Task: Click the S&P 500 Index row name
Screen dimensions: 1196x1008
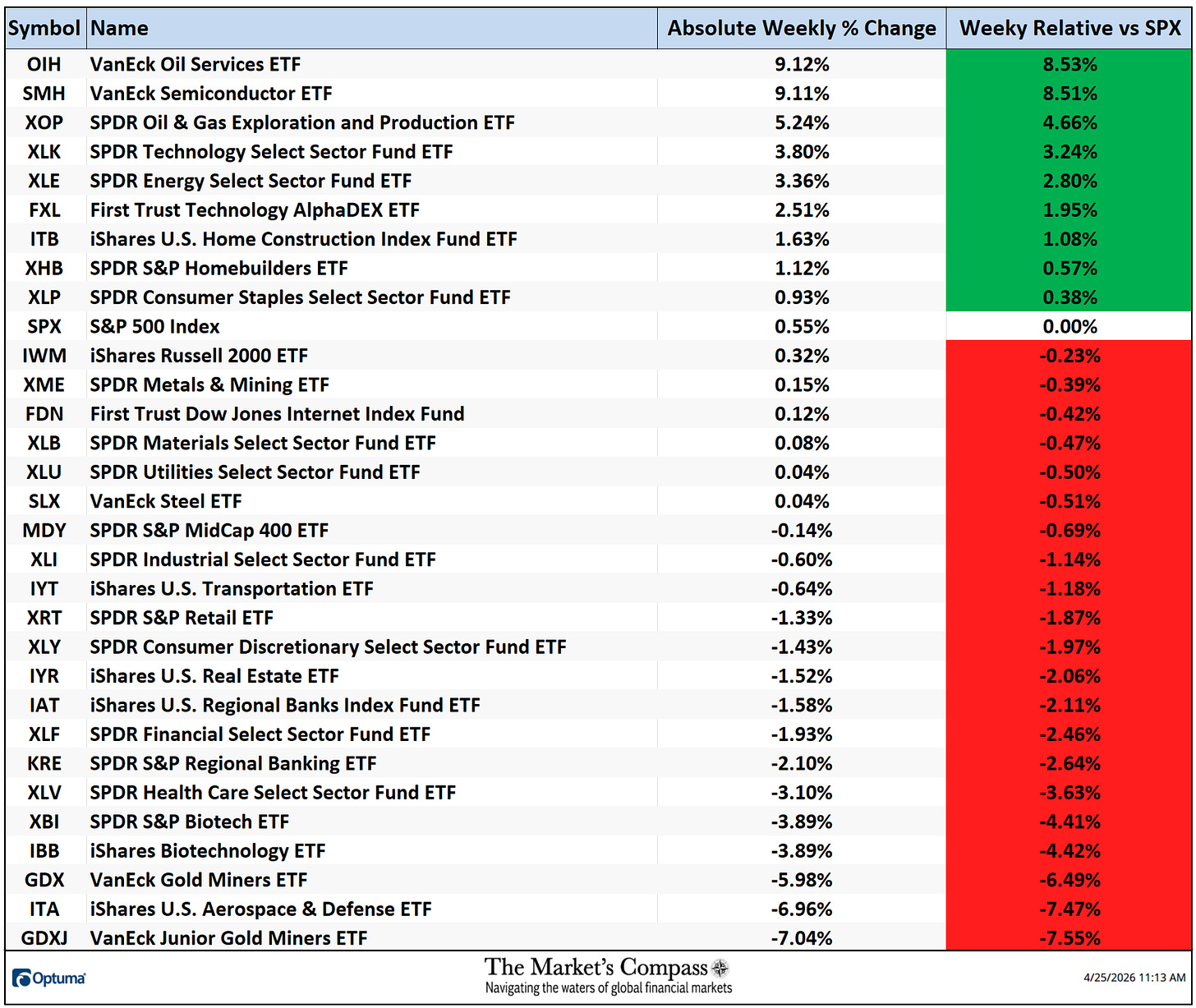Action: tap(154, 327)
